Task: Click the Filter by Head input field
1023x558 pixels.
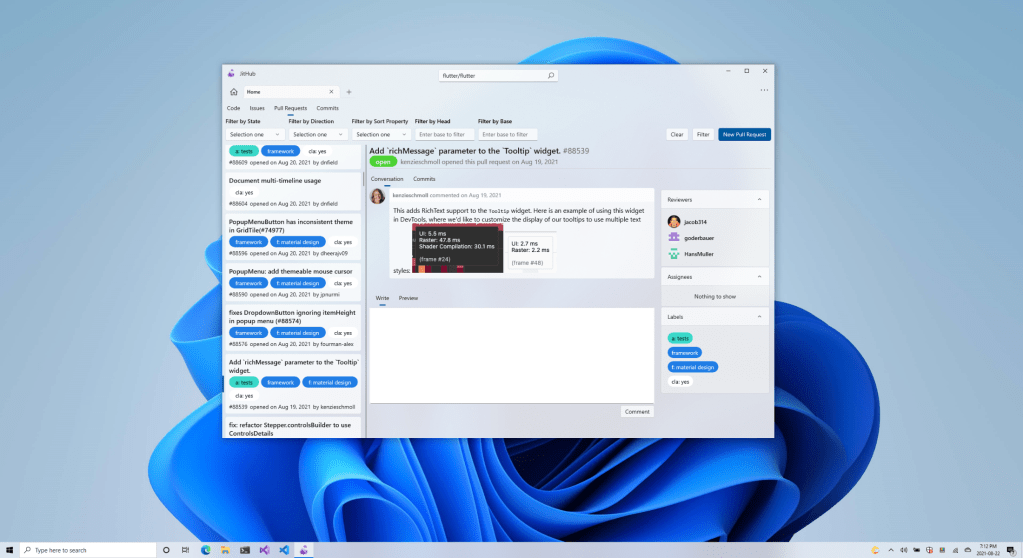Action: pos(444,134)
